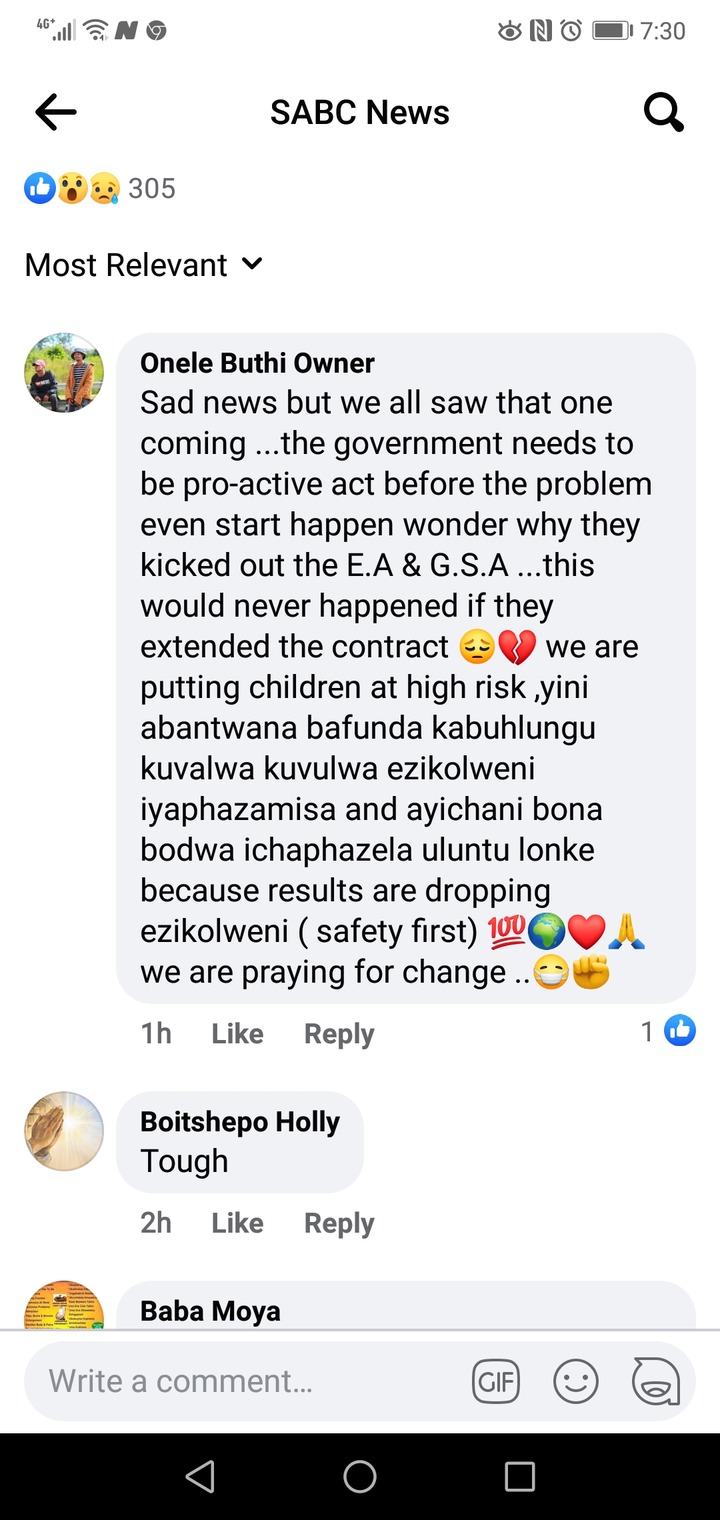The width and height of the screenshot is (720, 1520).
Task: Reply to Onele Buthi Owner's comment
Action: (339, 1034)
